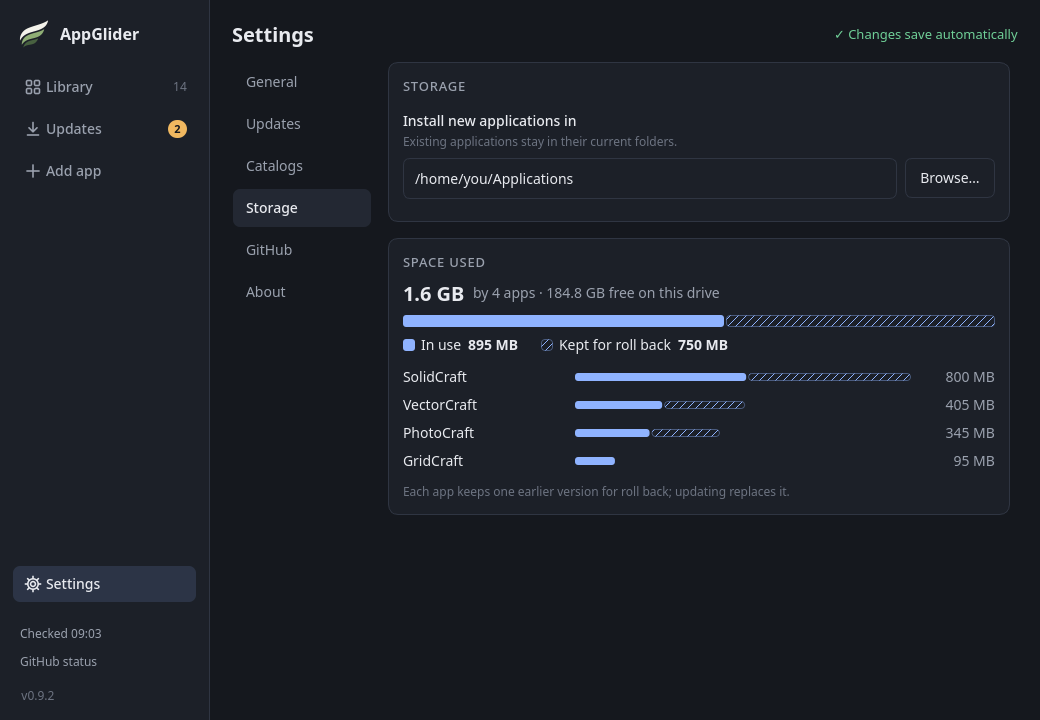Click the Settings page heading
This screenshot has width=1040, height=720.
click(273, 35)
